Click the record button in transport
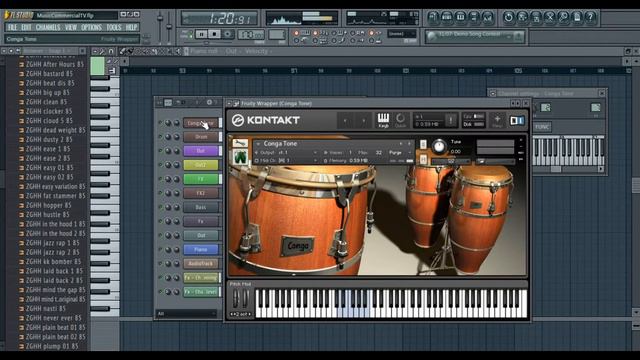 point(228,34)
